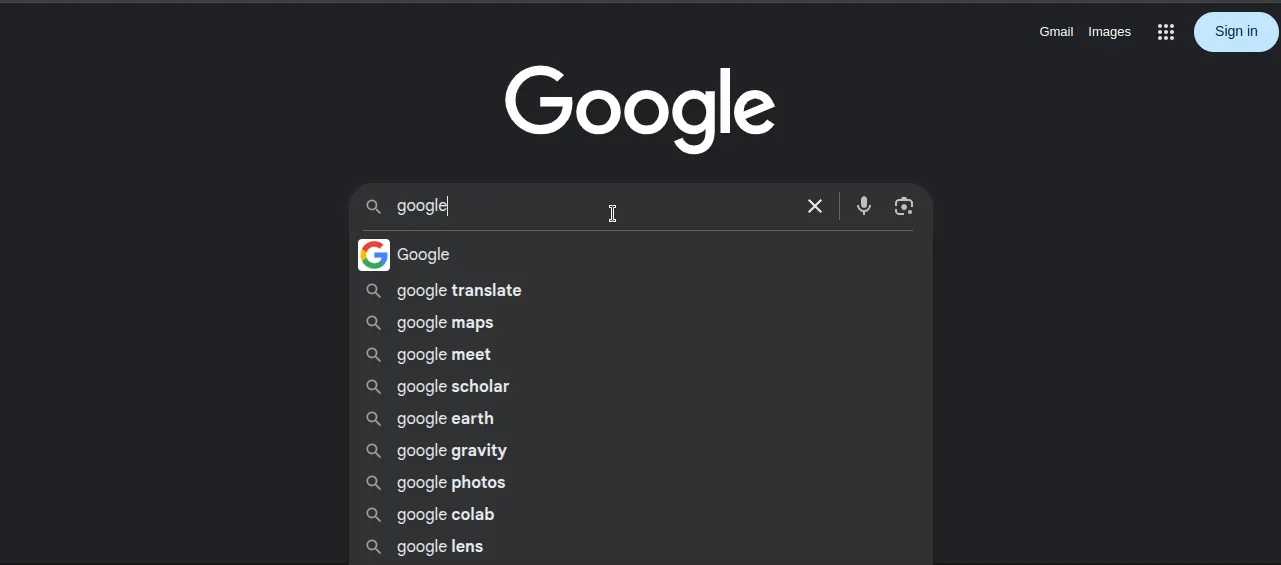
Task: Click the magnifier icon beside google translate
Action: [x=373, y=291]
